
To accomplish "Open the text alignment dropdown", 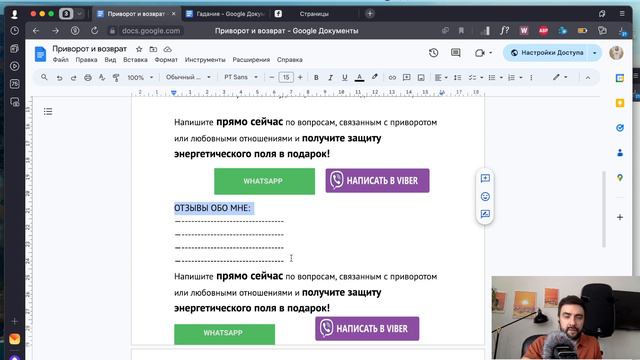I will 441,78.
